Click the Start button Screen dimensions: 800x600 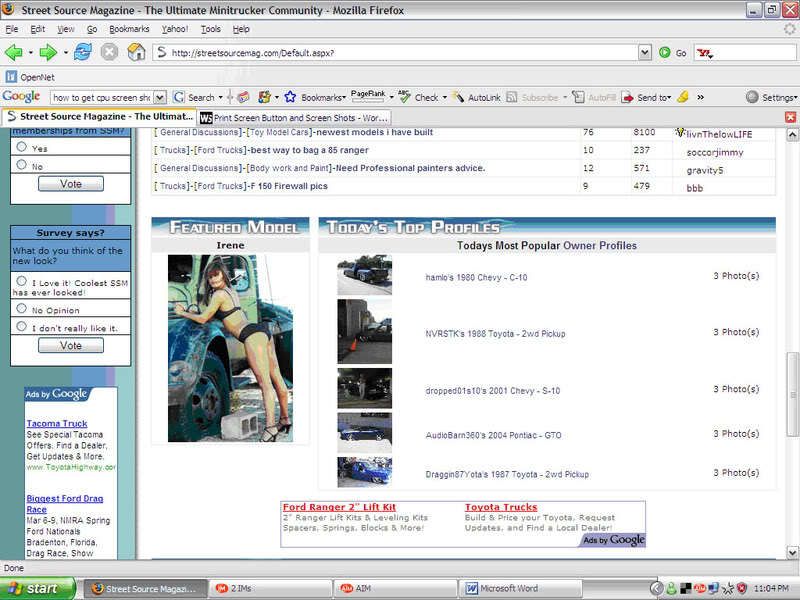click(x=37, y=588)
